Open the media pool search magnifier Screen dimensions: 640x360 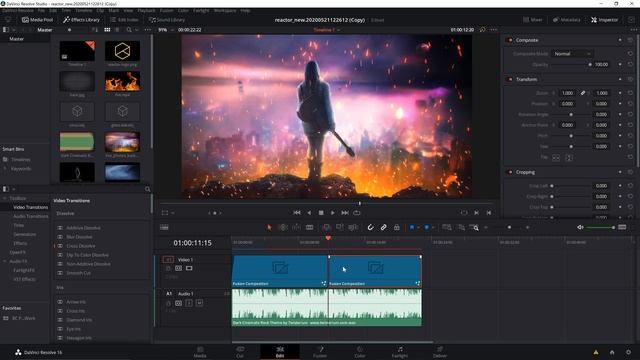pos(129,30)
